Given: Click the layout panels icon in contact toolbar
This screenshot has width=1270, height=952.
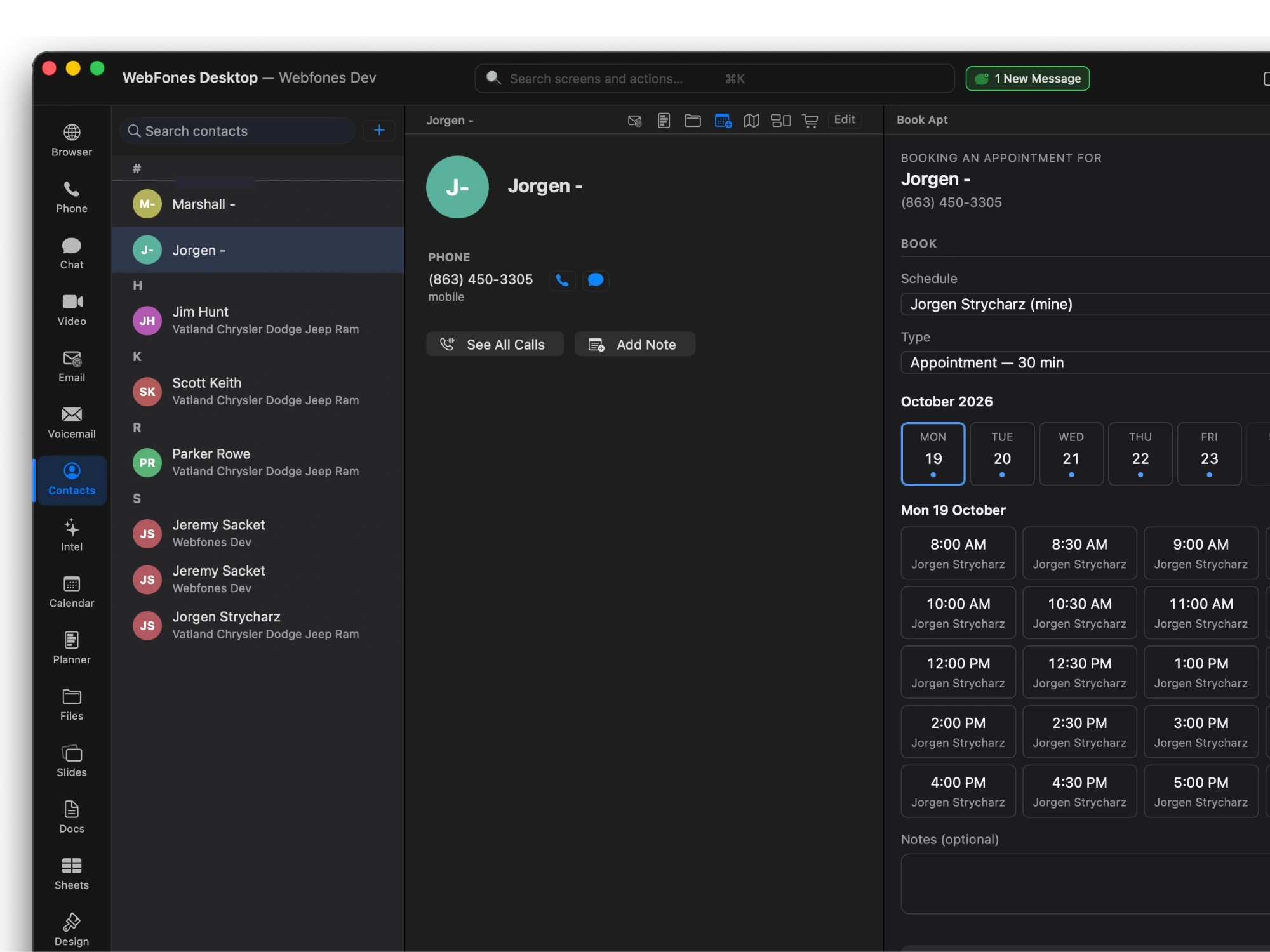Looking at the screenshot, I should pyautogui.click(x=781, y=121).
